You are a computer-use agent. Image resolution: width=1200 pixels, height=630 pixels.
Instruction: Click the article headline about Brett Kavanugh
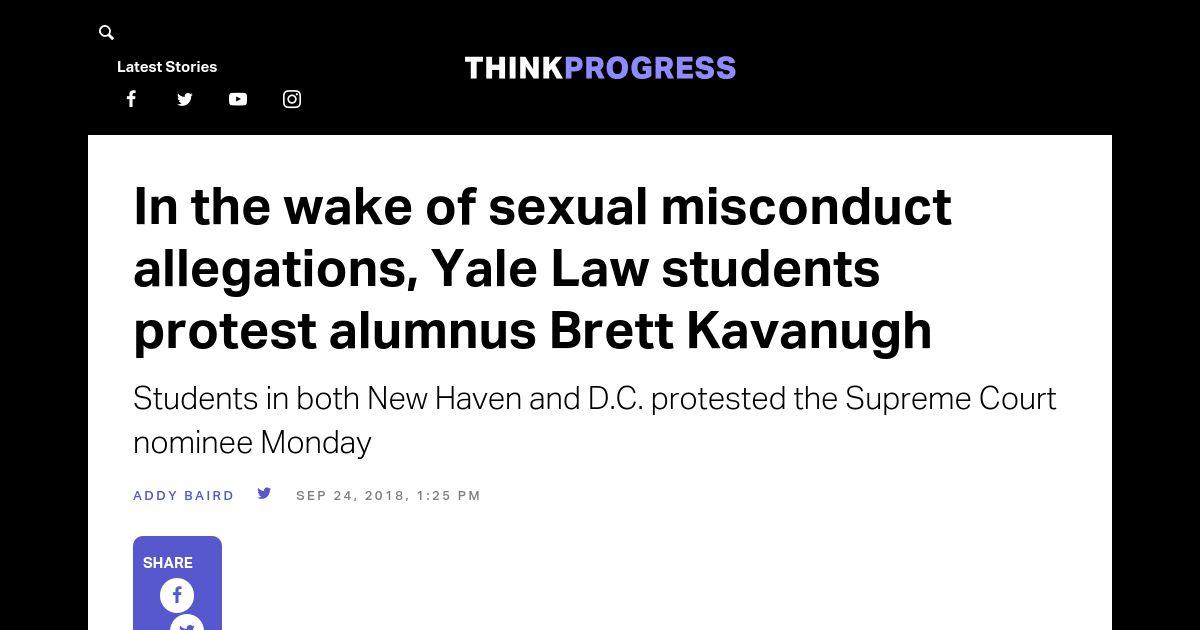pyautogui.click(x=542, y=268)
